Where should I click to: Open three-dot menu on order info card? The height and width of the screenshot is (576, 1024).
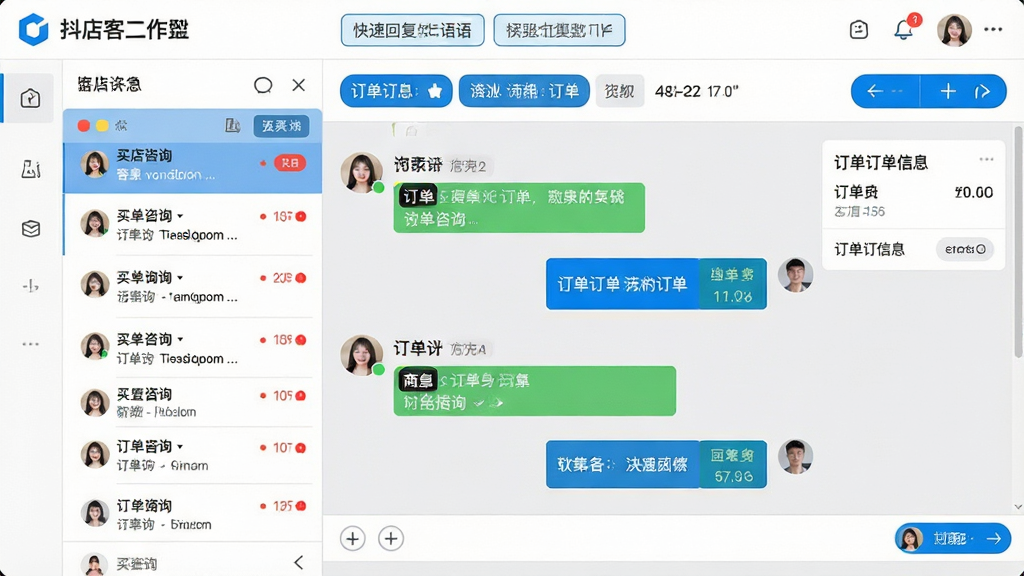pos(986,159)
